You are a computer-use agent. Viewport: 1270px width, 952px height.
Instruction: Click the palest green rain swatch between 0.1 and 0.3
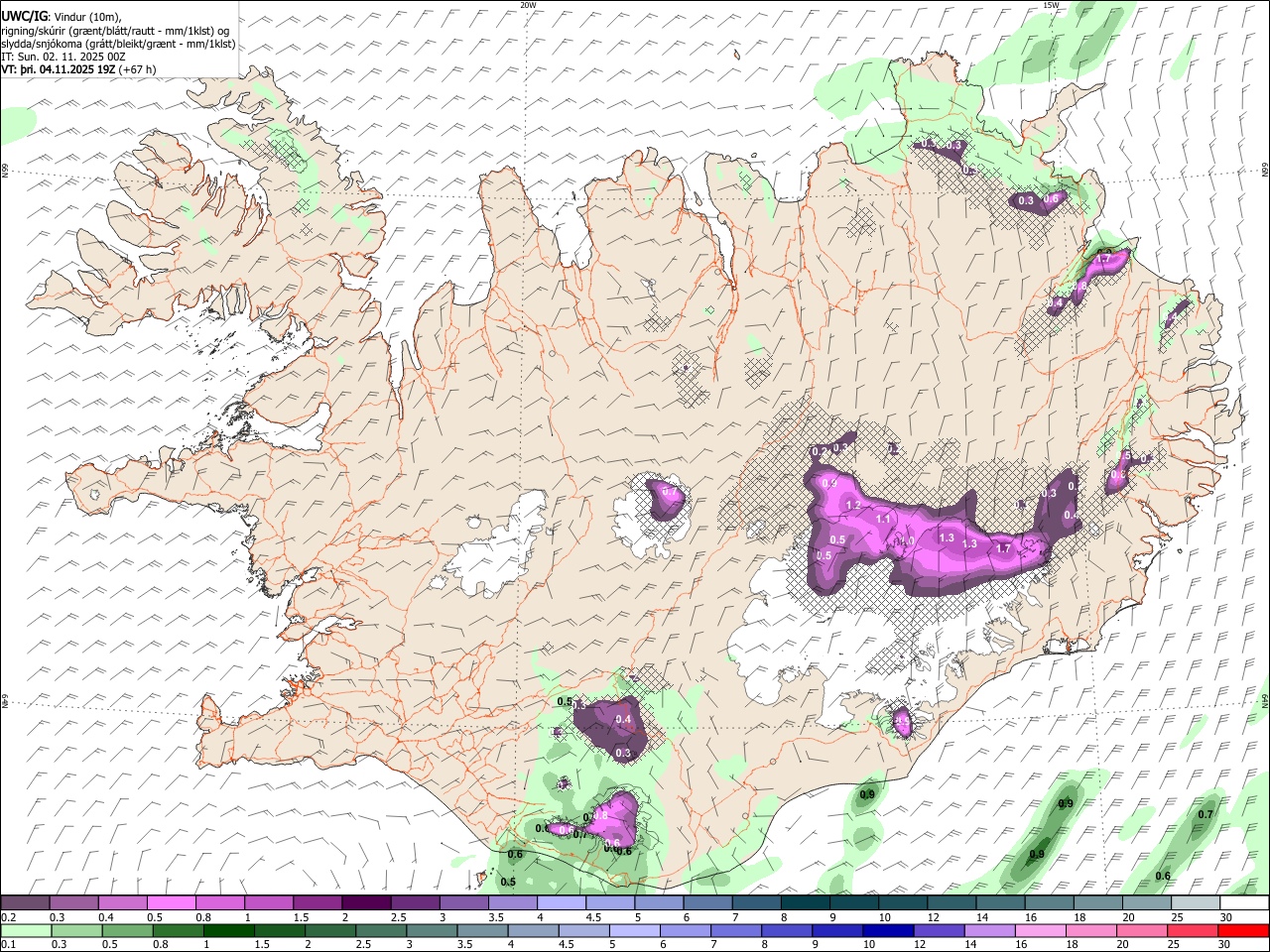[26, 930]
